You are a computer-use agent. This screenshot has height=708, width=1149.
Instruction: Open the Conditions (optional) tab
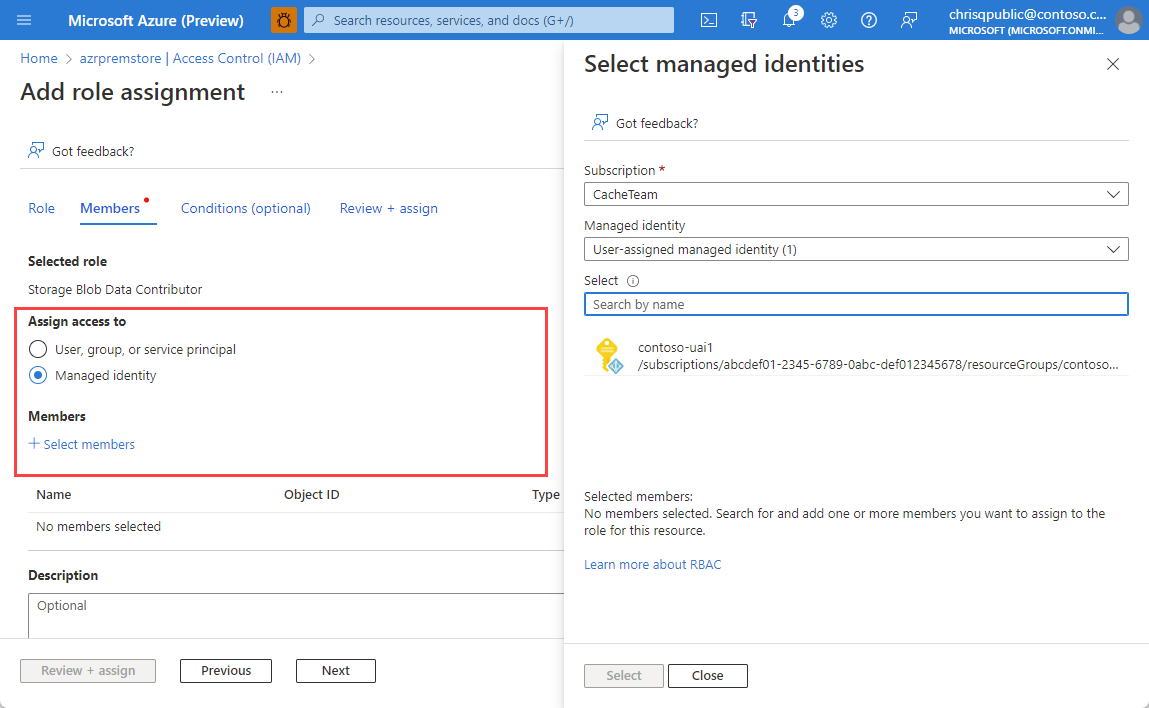pos(245,208)
